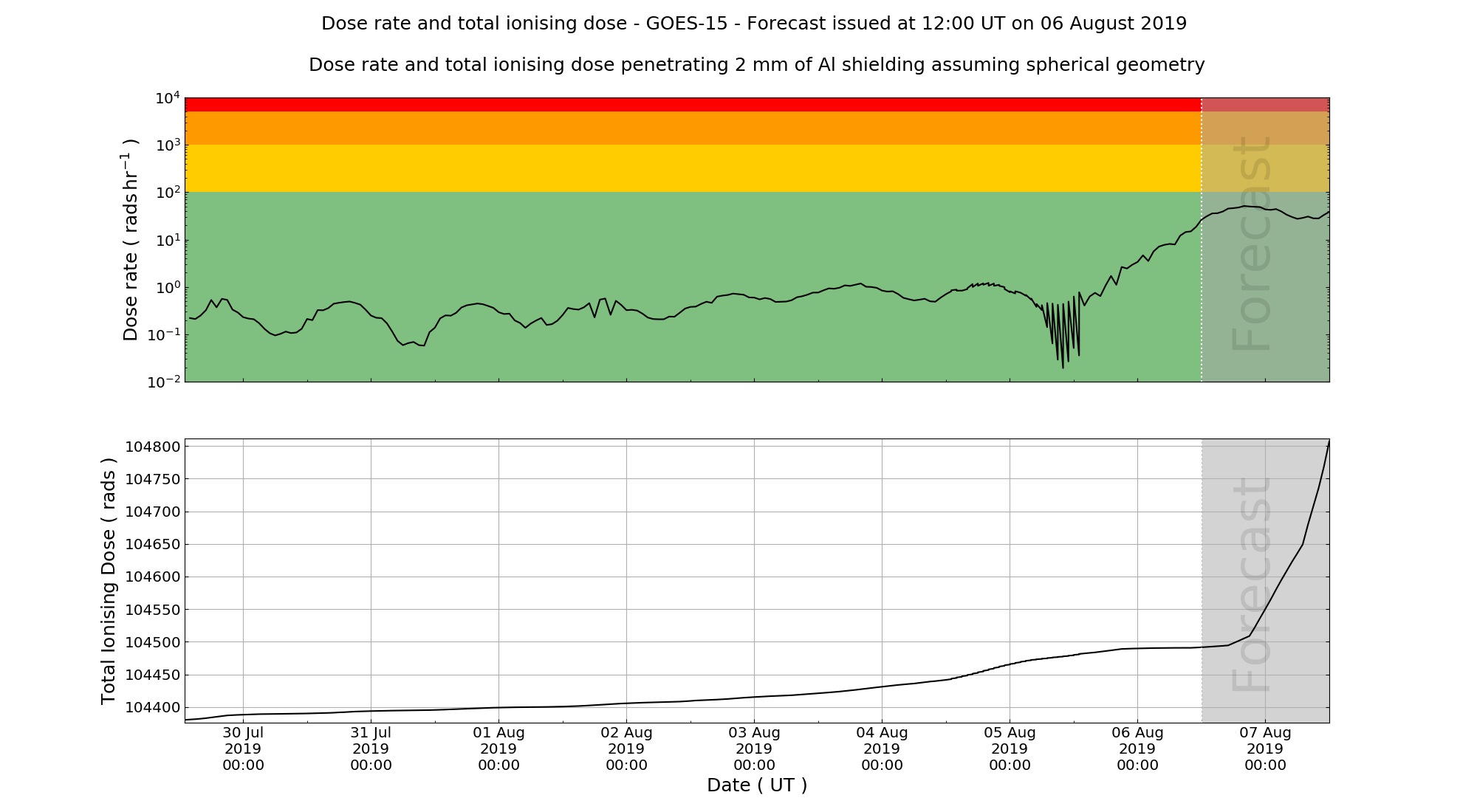Click the 03 Aug 2019 date tick label
The height and width of the screenshot is (812, 1477).
[x=754, y=749]
